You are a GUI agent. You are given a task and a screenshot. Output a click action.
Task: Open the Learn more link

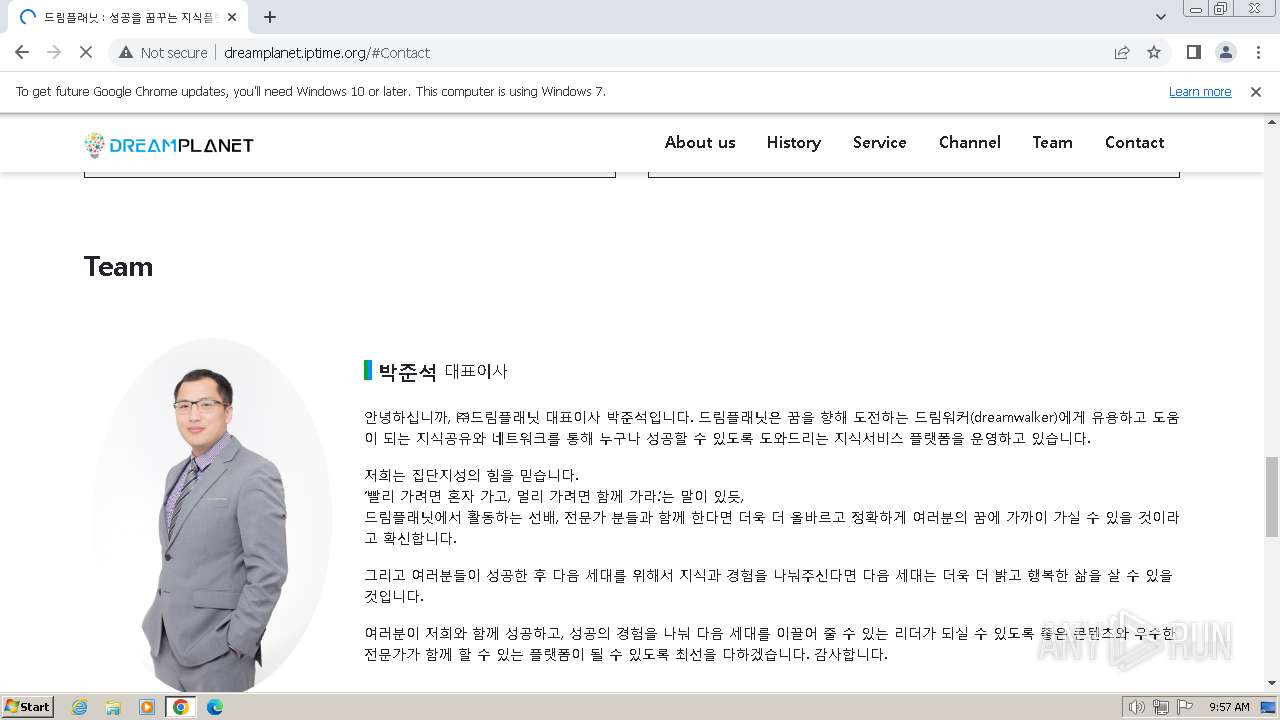[1200, 91]
